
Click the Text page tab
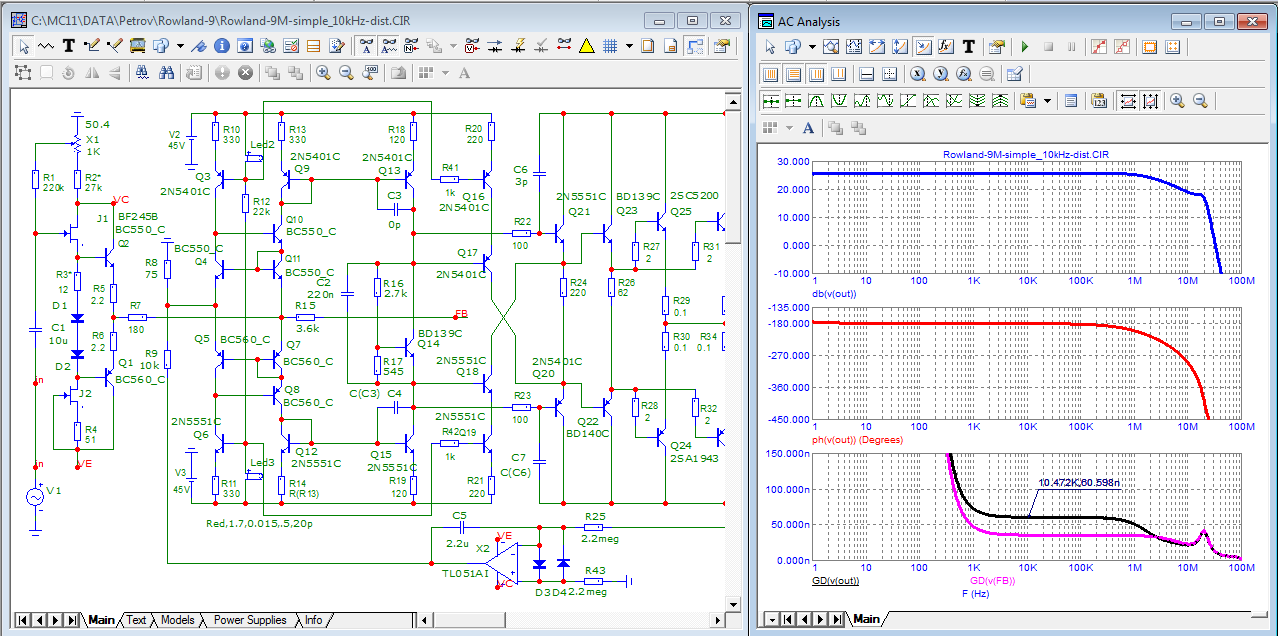136,620
